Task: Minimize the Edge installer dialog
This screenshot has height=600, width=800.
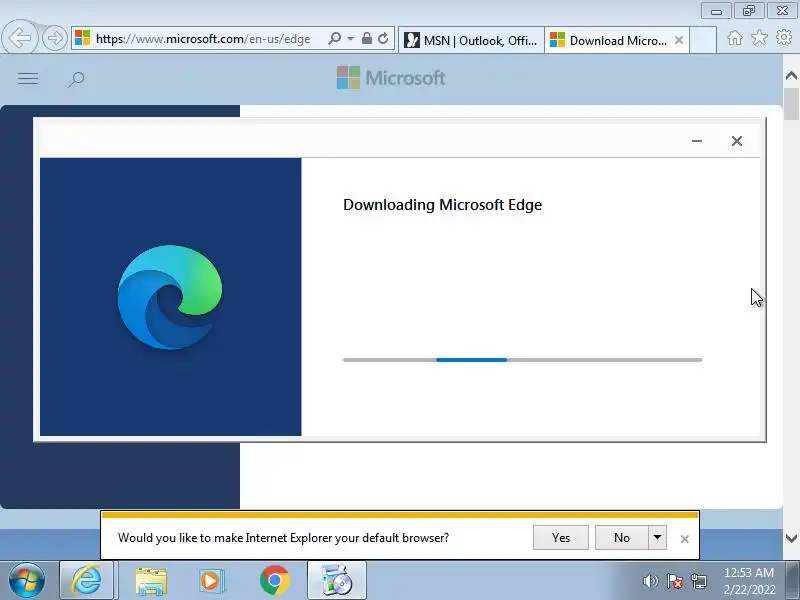Action: click(697, 141)
